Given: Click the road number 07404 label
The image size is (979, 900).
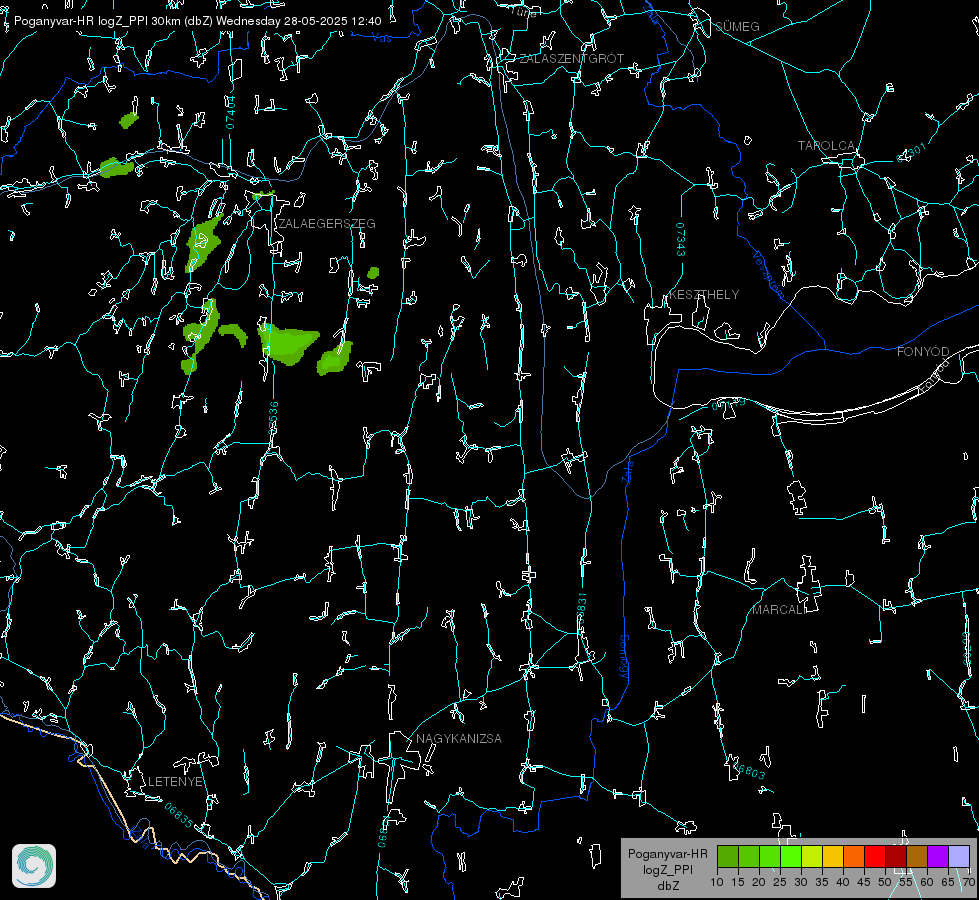Looking at the screenshot, I should coord(231,112).
